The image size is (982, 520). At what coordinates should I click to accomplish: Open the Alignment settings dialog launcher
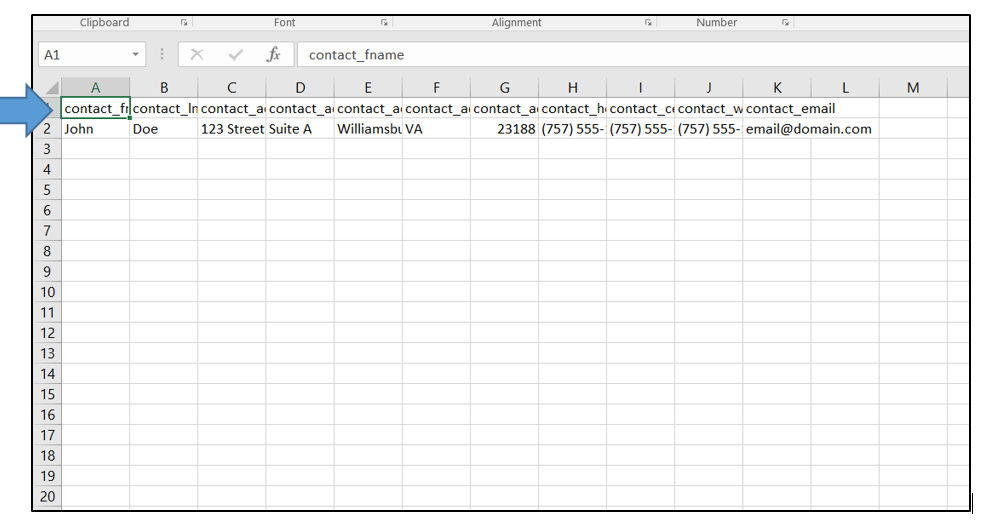tap(649, 22)
